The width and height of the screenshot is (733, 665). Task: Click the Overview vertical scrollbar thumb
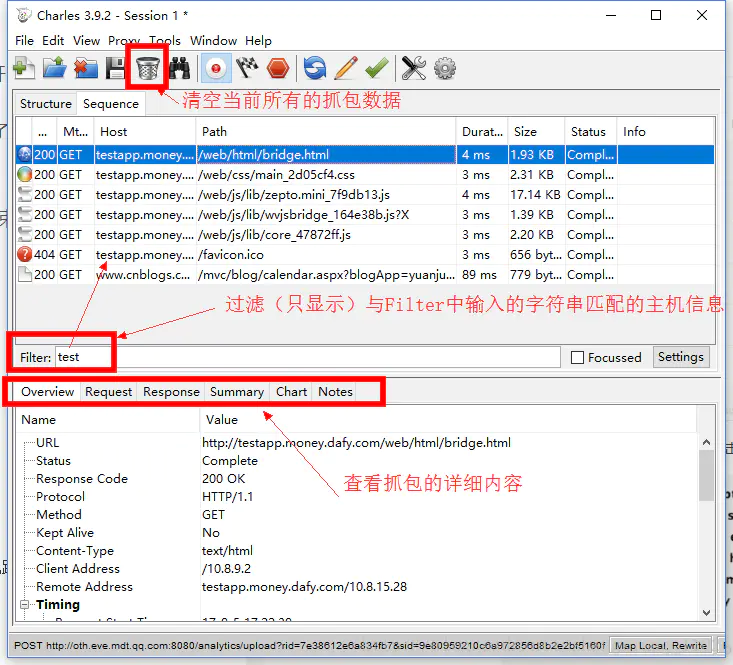click(x=706, y=475)
